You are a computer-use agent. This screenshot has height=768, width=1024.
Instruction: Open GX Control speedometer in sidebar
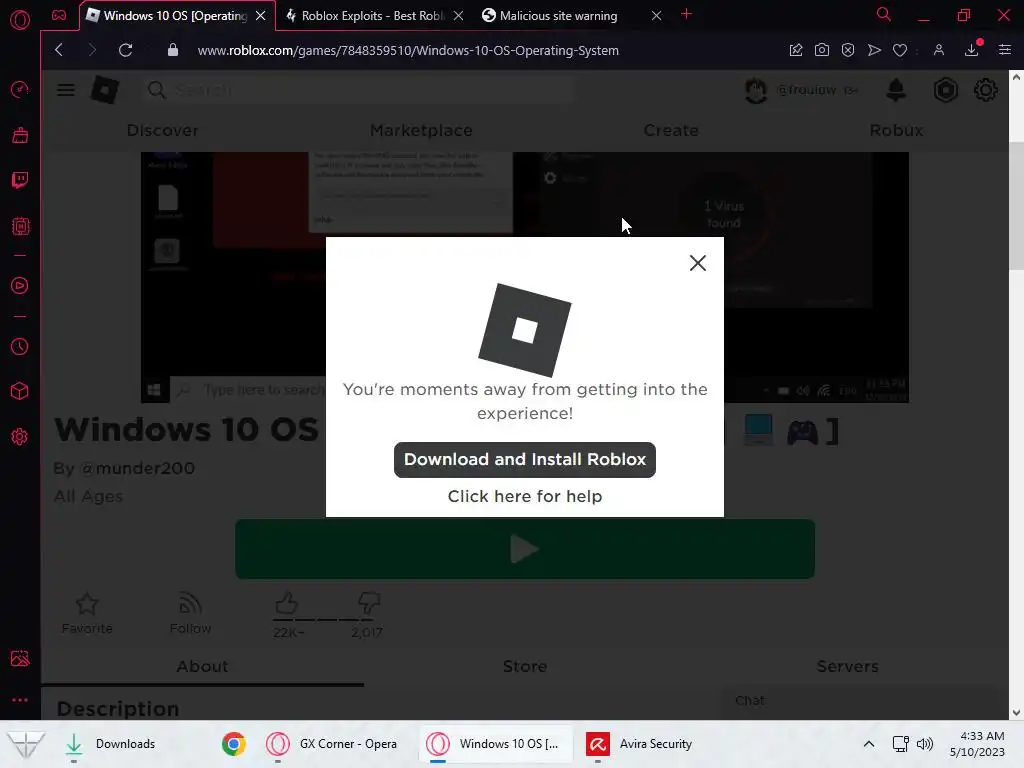pos(20,89)
